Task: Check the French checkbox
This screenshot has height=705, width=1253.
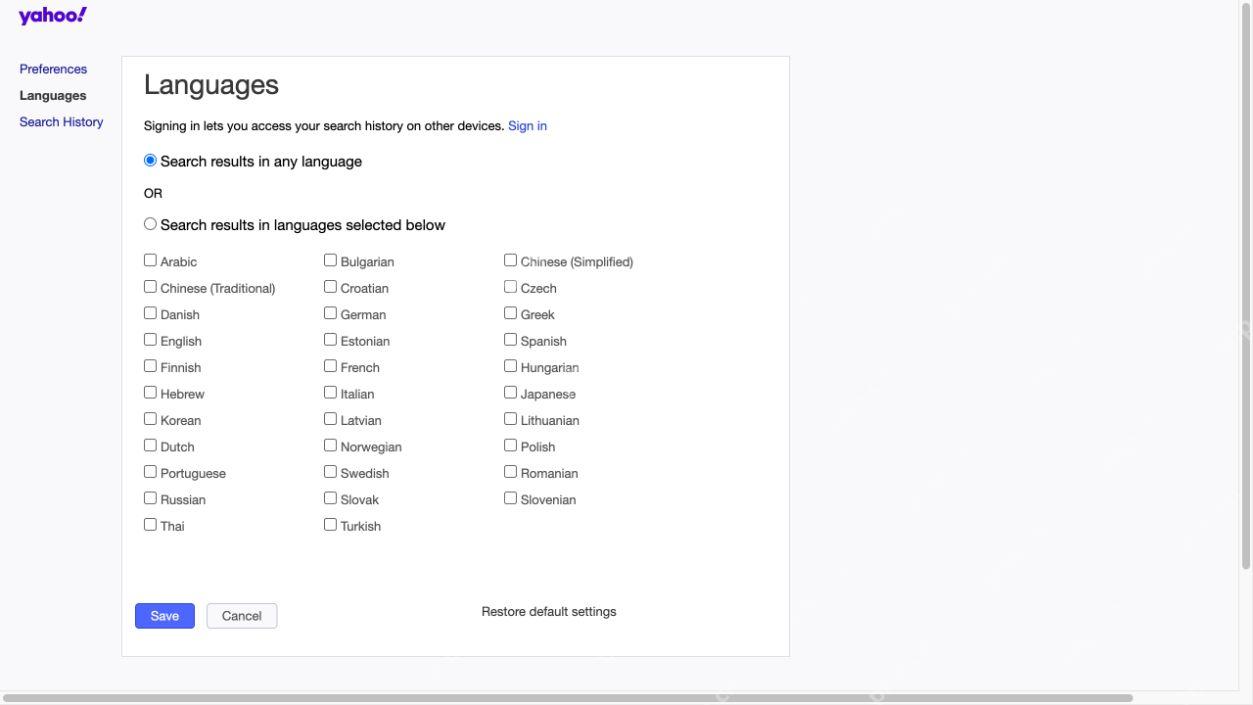Action: (x=331, y=366)
